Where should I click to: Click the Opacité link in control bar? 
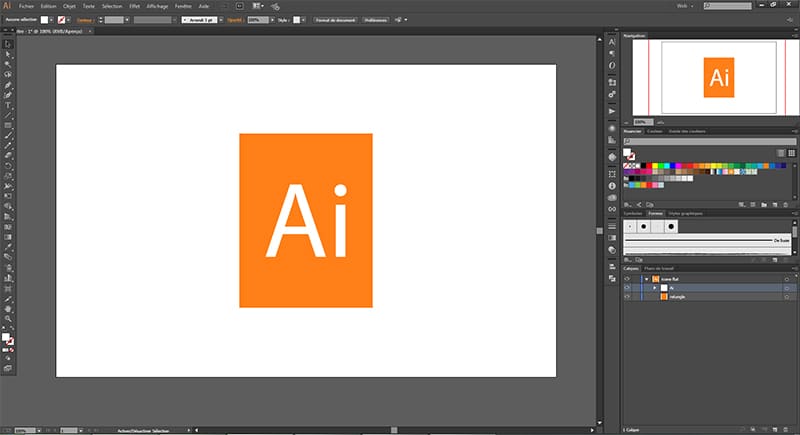[235, 20]
